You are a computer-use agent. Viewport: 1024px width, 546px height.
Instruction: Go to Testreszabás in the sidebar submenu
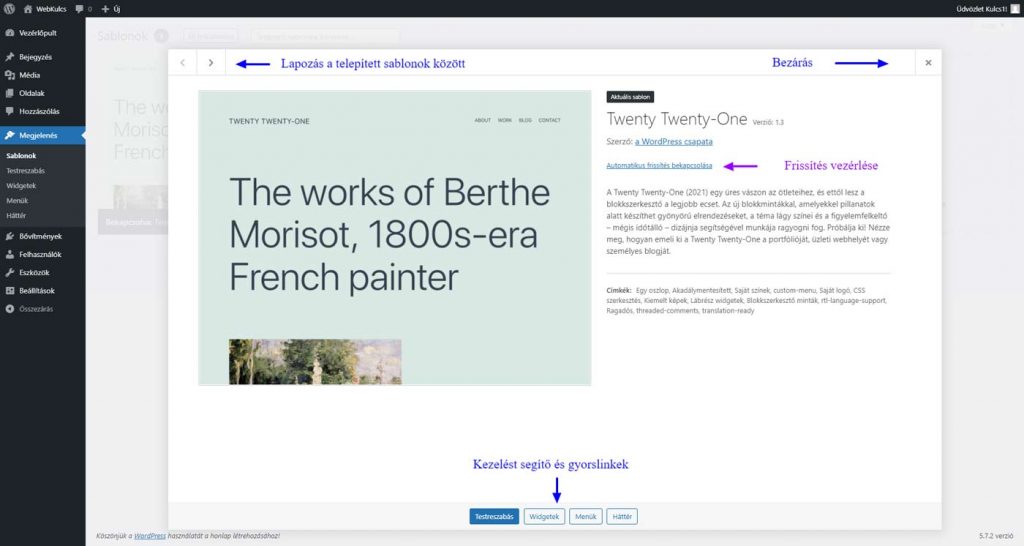pyautogui.click(x=25, y=170)
